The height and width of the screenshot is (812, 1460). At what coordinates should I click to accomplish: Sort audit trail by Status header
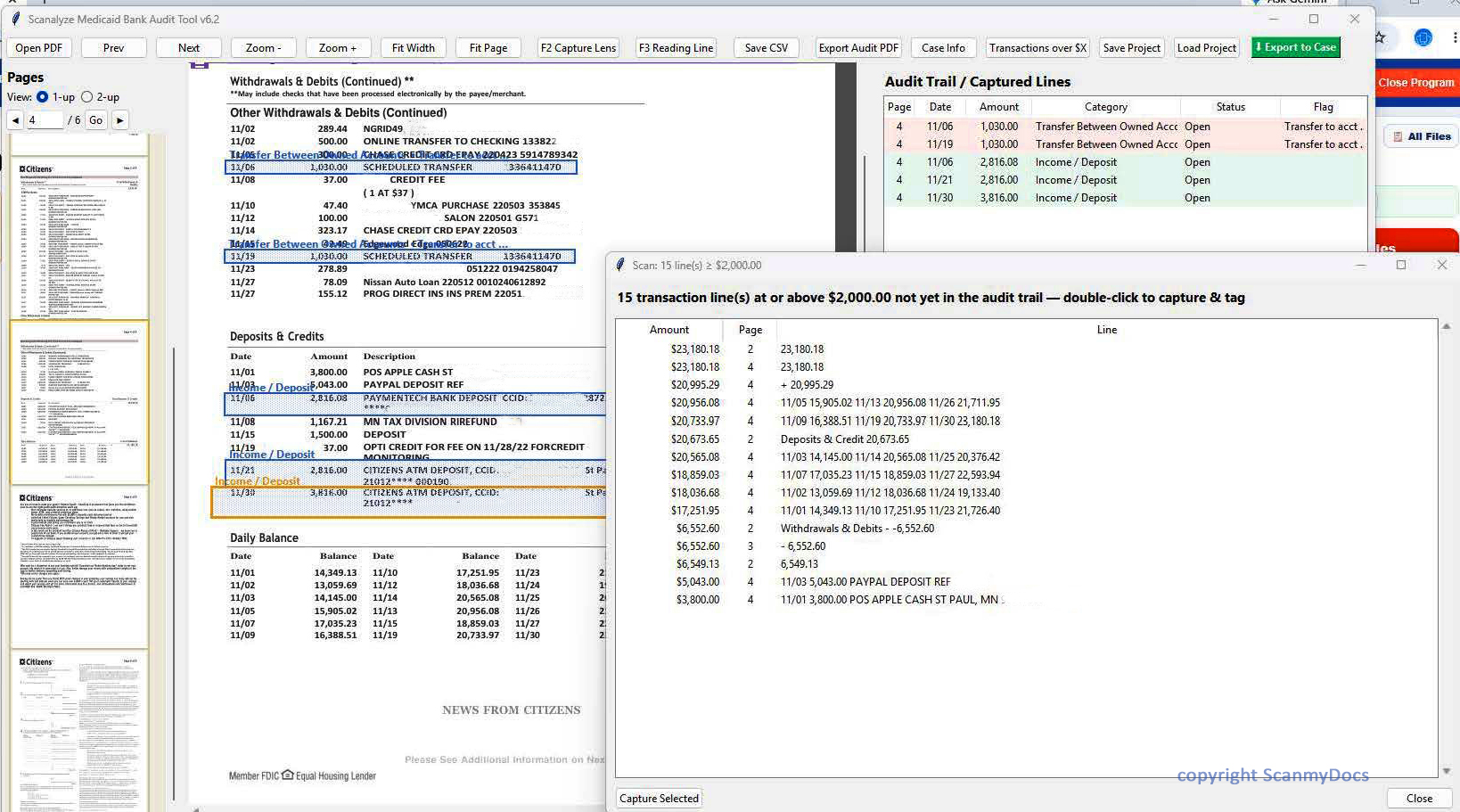click(x=1230, y=107)
